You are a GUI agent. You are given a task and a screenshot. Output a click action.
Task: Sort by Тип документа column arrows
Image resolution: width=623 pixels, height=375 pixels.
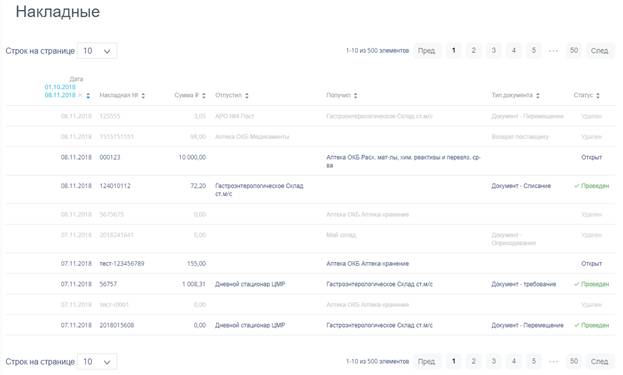pos(538,95)
